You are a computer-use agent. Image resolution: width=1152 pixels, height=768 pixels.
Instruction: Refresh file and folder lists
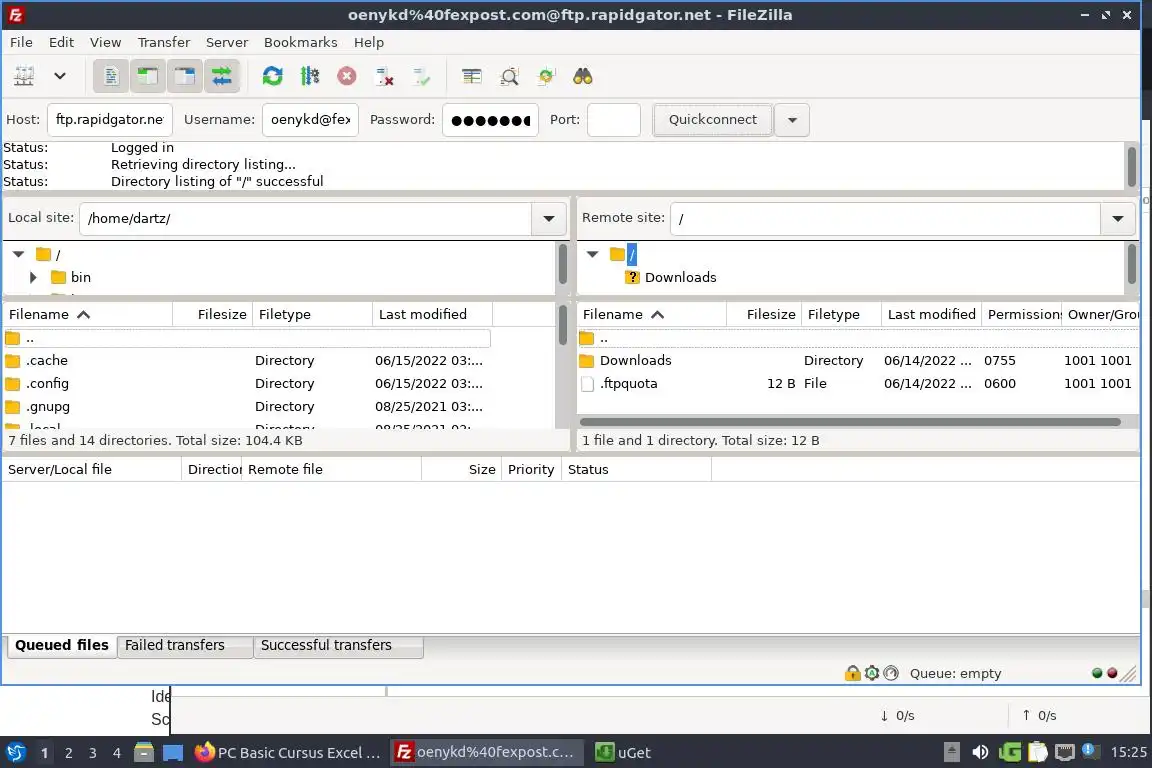tap(273, 76)
